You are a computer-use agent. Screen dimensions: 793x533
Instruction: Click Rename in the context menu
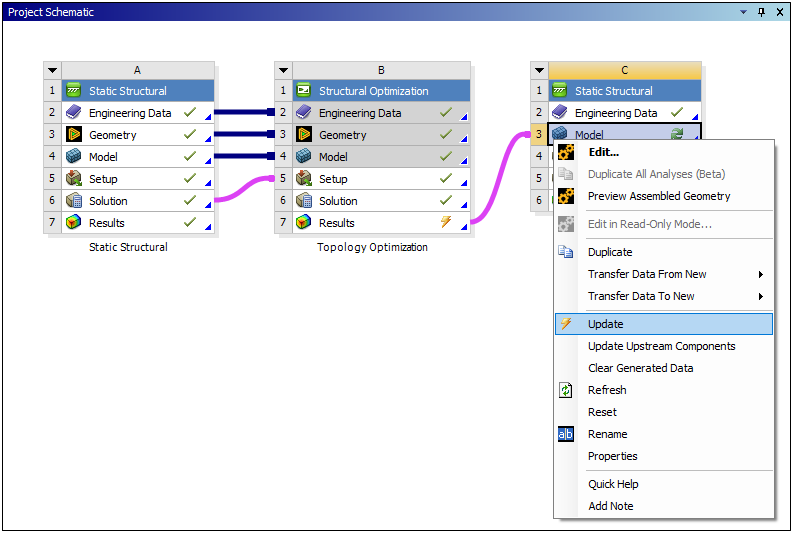[607, 434]
